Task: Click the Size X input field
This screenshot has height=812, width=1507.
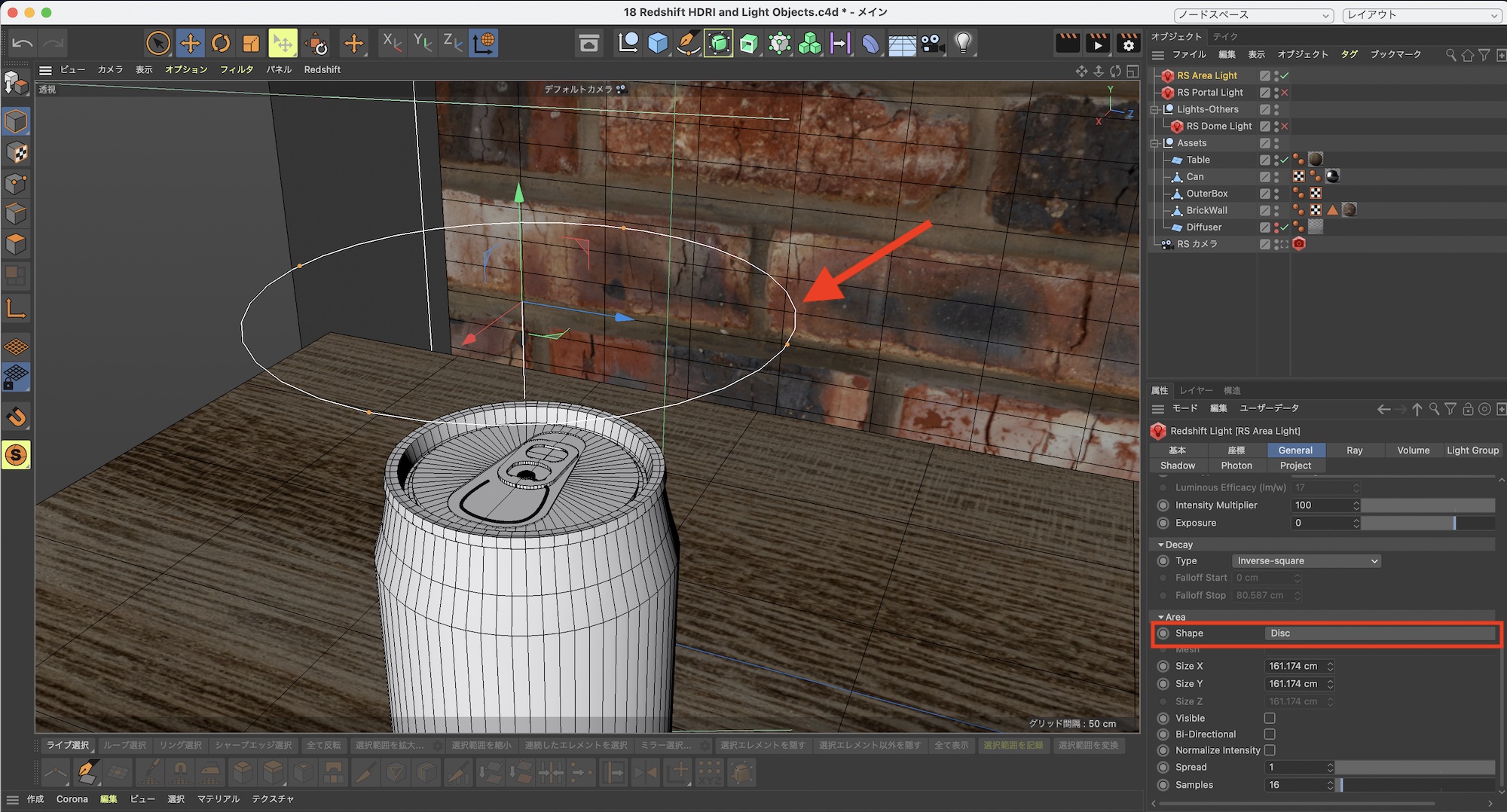Action: click(1294, 666)
